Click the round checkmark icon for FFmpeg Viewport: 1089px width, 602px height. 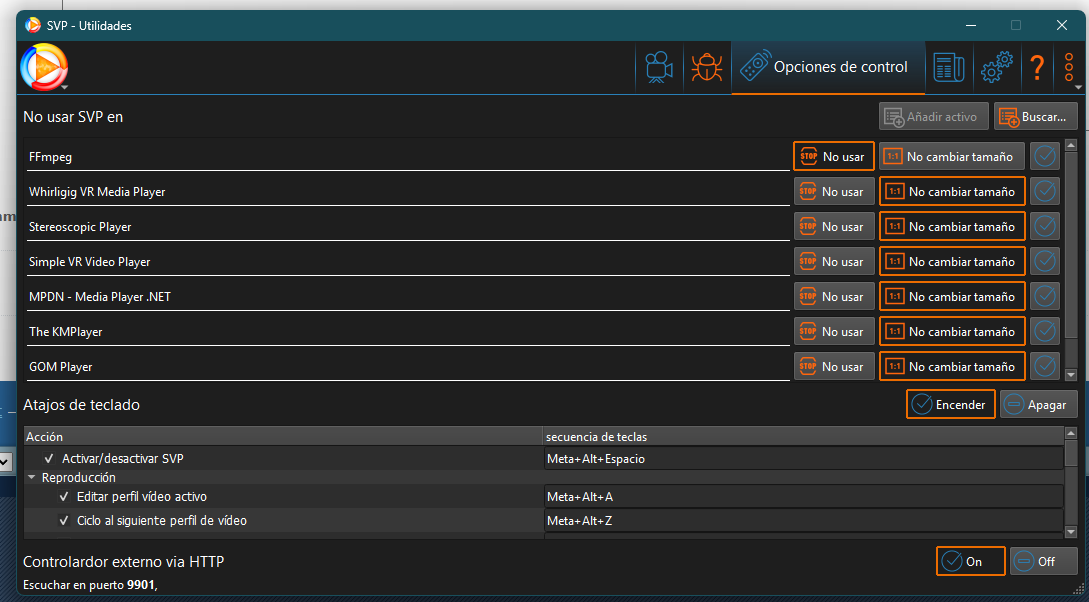click(x=1045, y=157)
